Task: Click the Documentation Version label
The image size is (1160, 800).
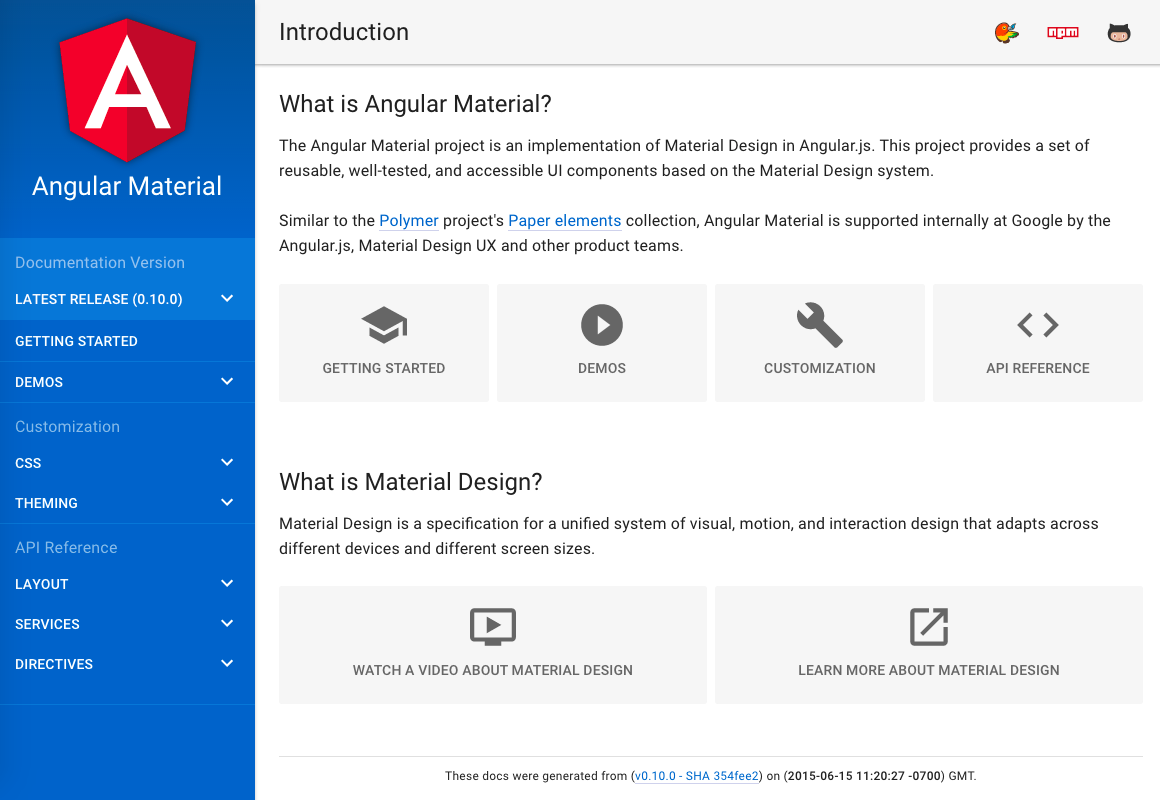Action: (x=100, y=263)
